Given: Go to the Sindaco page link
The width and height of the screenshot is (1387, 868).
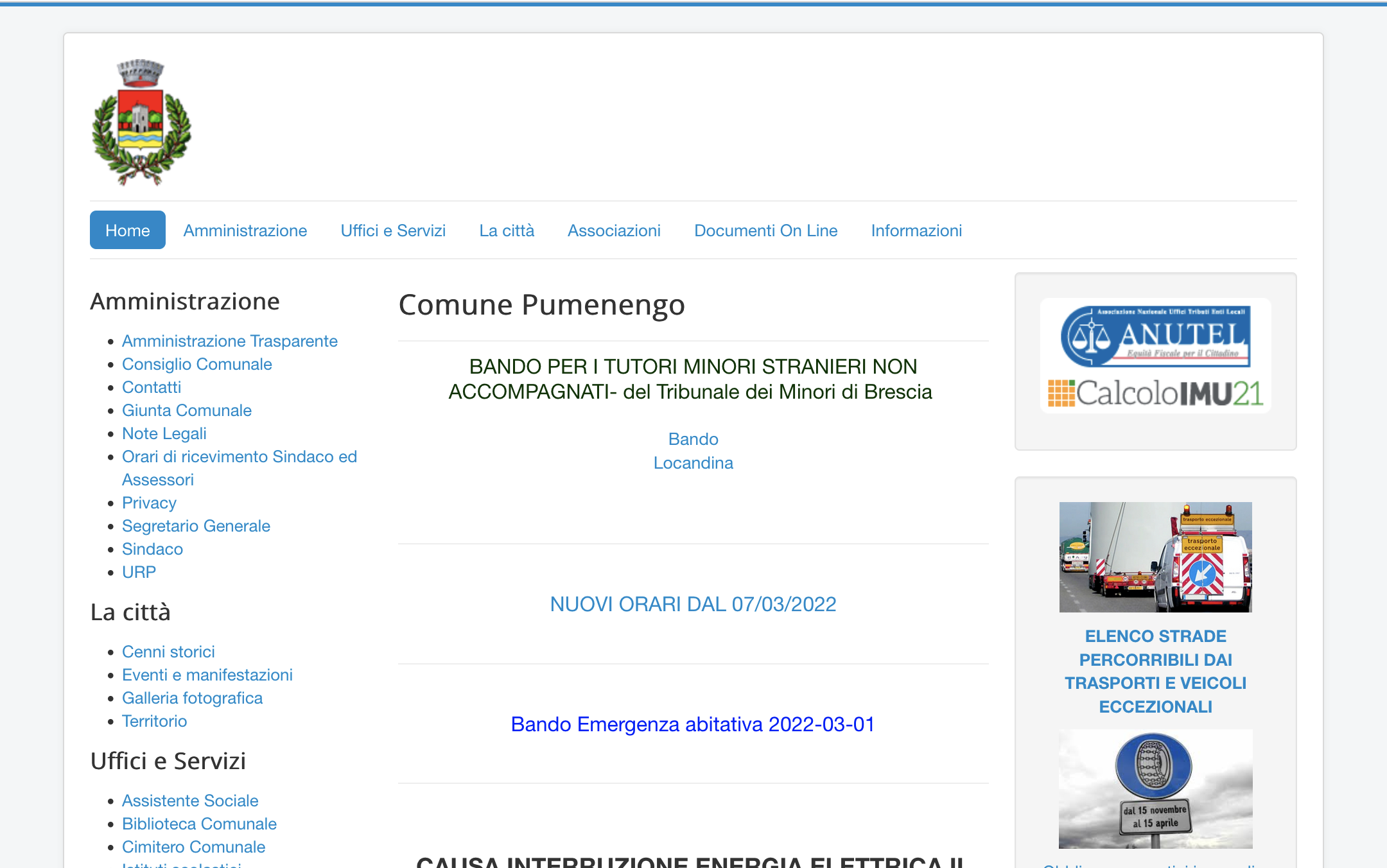Looking at the screenshot, I should (152, 549).
